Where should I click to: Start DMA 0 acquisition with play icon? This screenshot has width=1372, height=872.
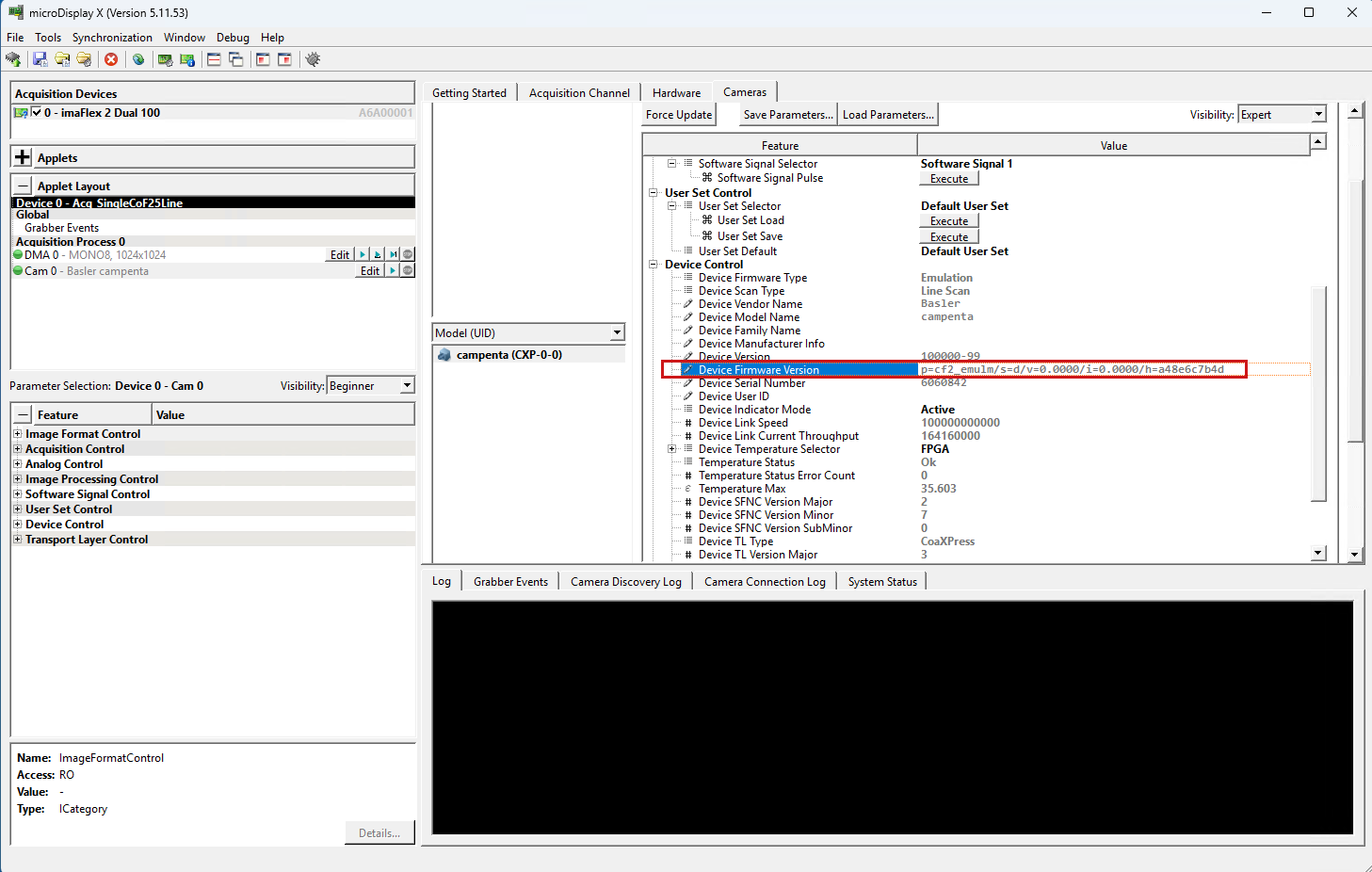363,255
